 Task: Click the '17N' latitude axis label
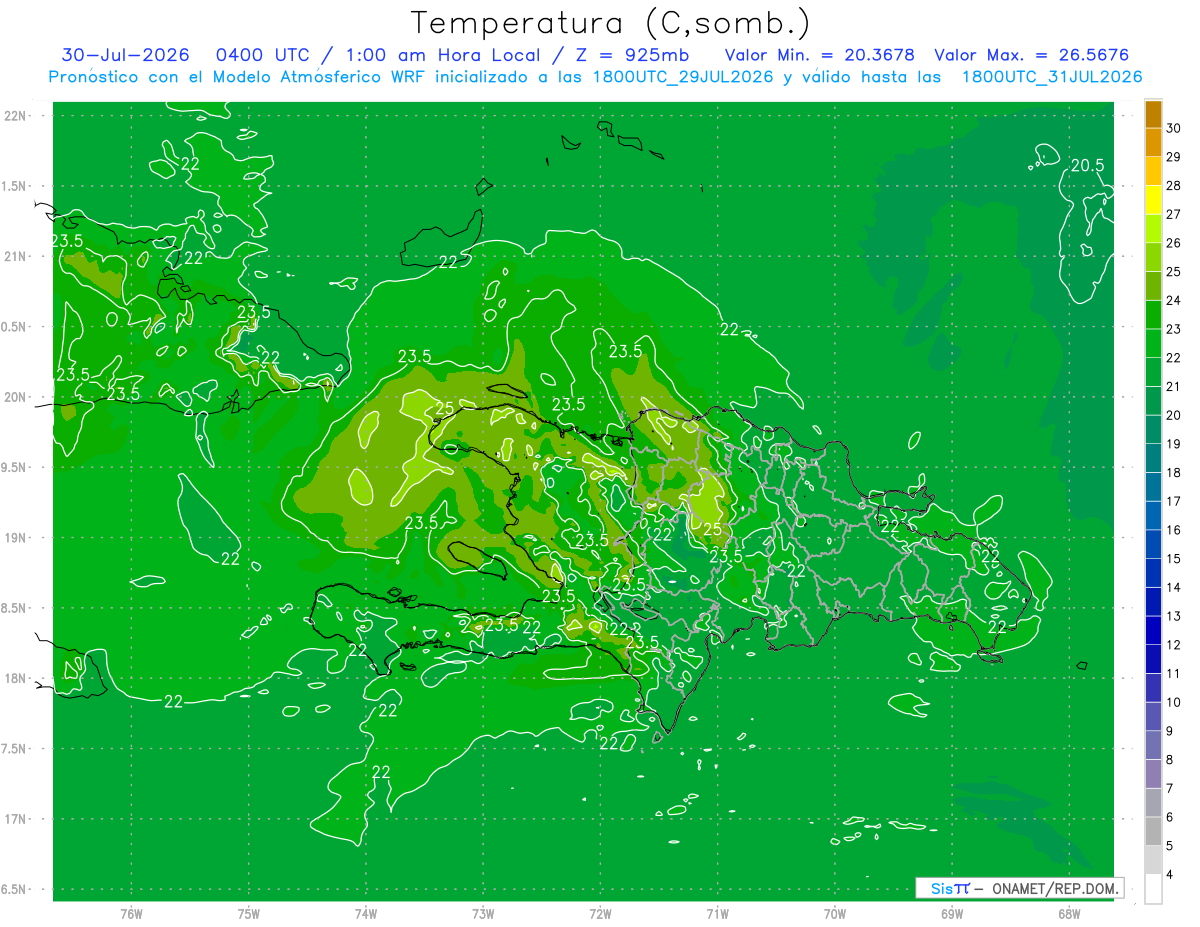pos(17,819)
